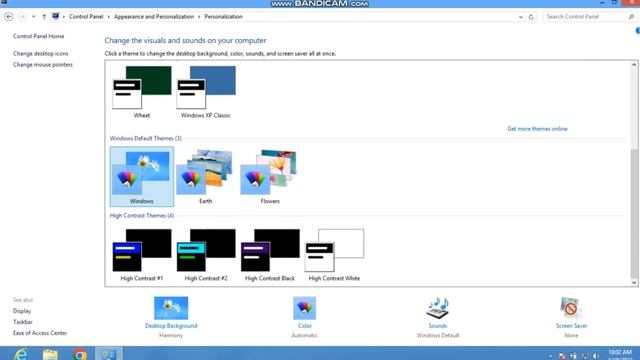The width and height of the screenshot is (640, 360).
Task: Click the High Contrast Themes (4) heading
Action: pyautogui.click(x=142, y=216)
